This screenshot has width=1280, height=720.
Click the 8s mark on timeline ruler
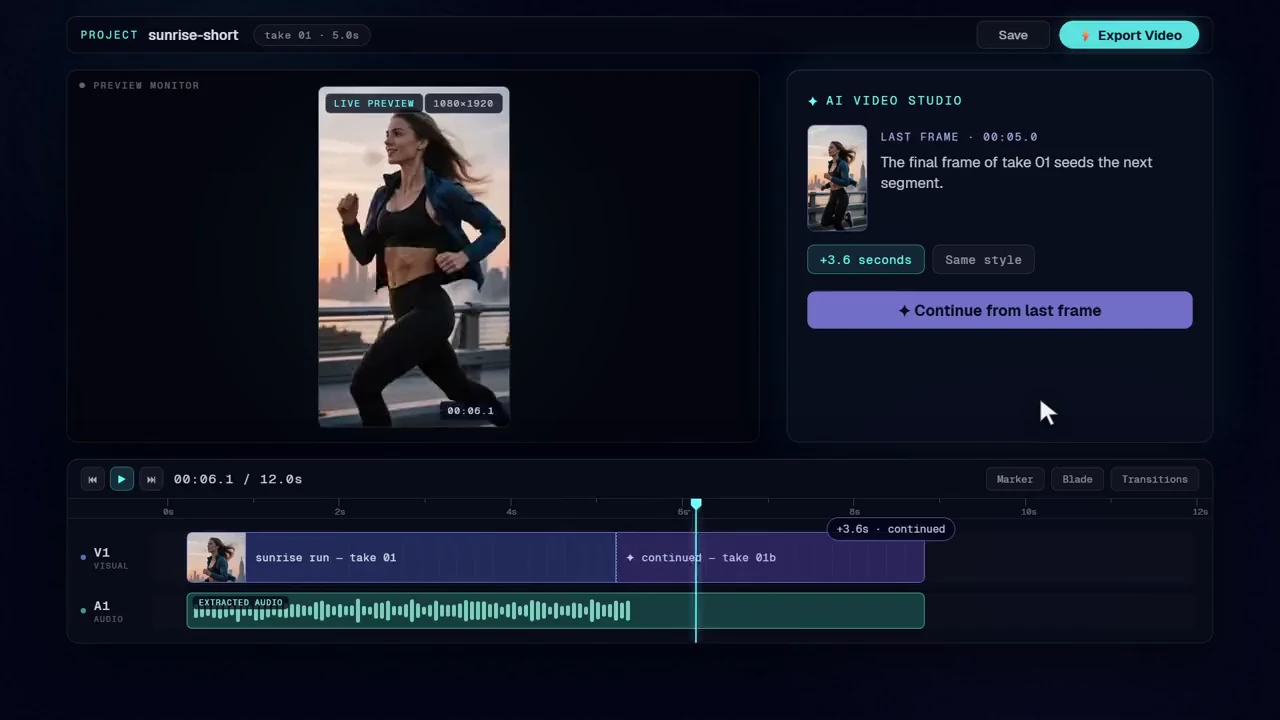point(855,512)
